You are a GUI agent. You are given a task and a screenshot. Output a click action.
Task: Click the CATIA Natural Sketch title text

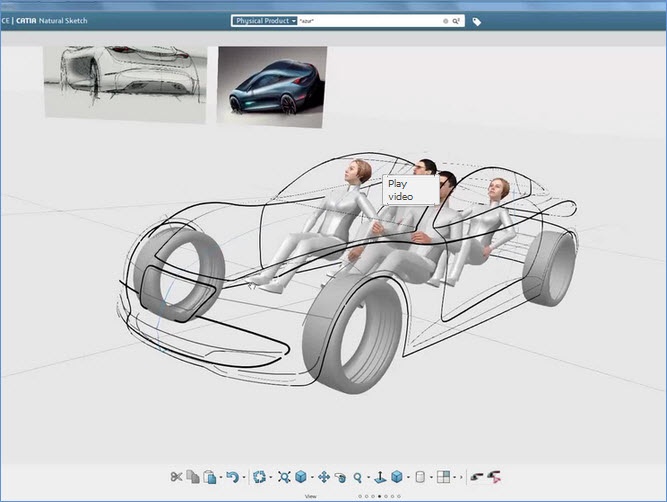51,20
